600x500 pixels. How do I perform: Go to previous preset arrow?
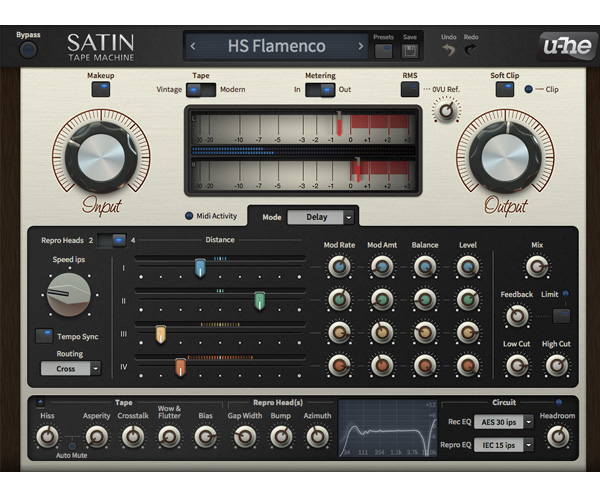click(x=193, y=46)
